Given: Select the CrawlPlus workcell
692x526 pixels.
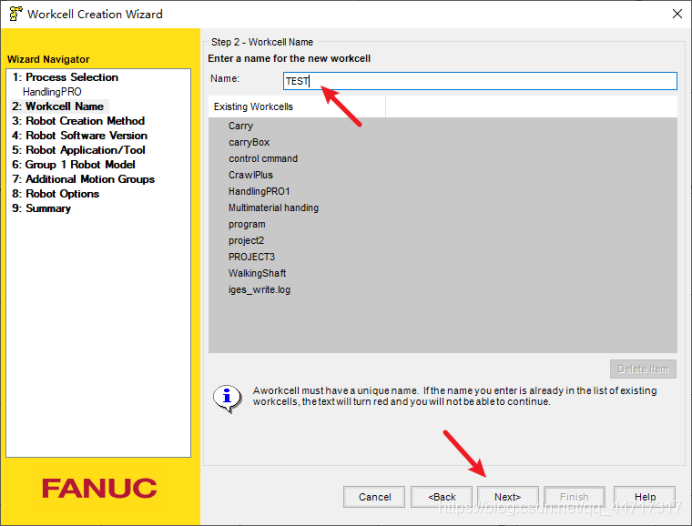Looking at the screenshot, I should (250, 175).
